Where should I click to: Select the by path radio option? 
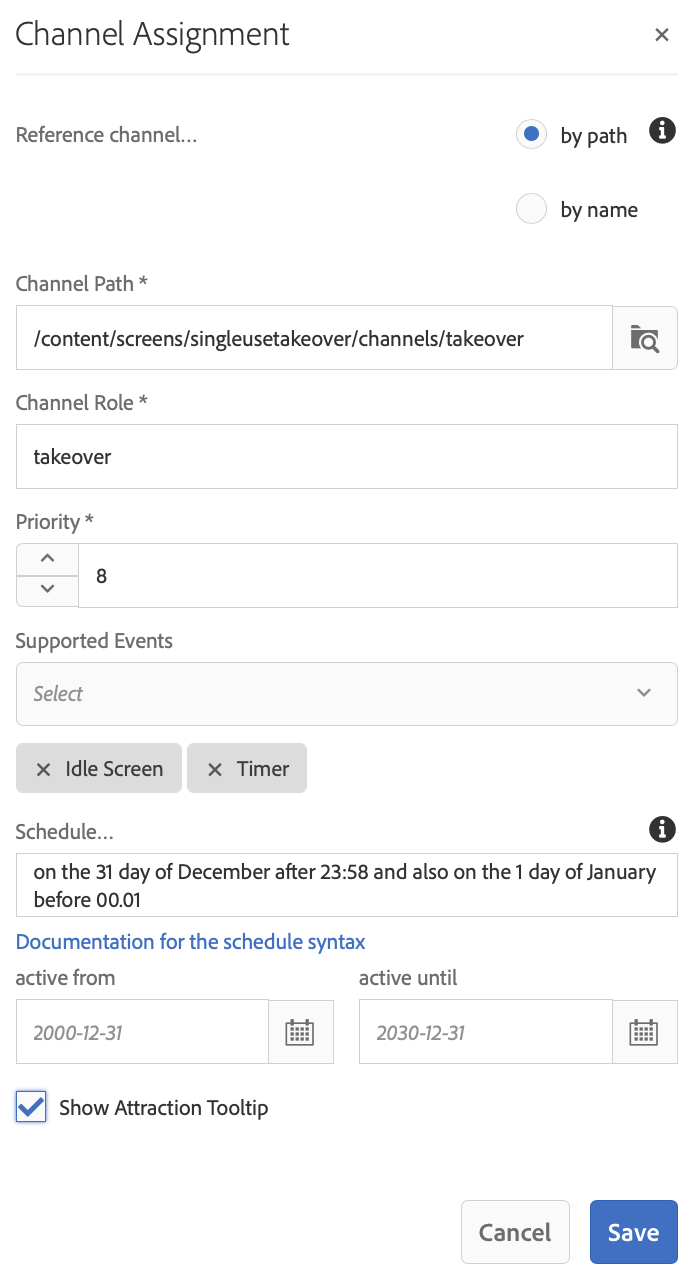532,134
